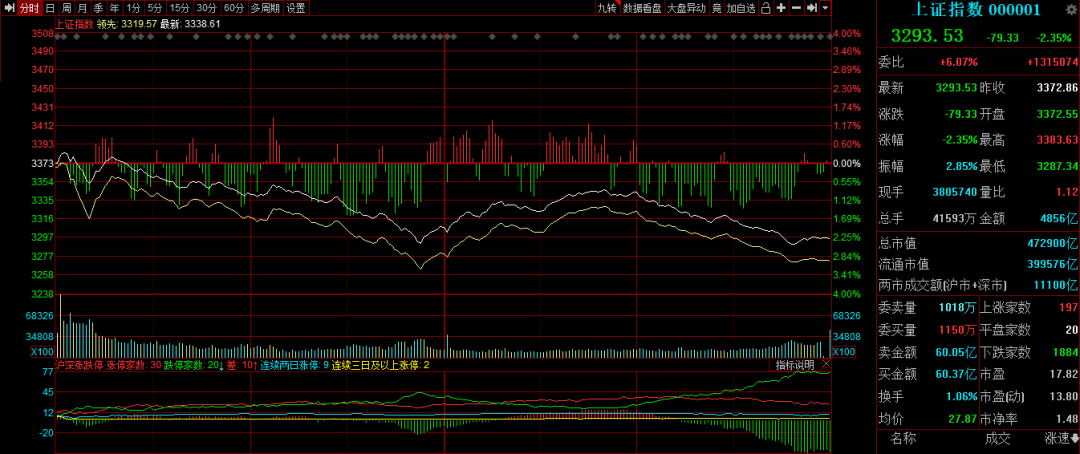Click the 名称 column header
Viewport: 1080px width, 454px height.
[x=904, y=437]
